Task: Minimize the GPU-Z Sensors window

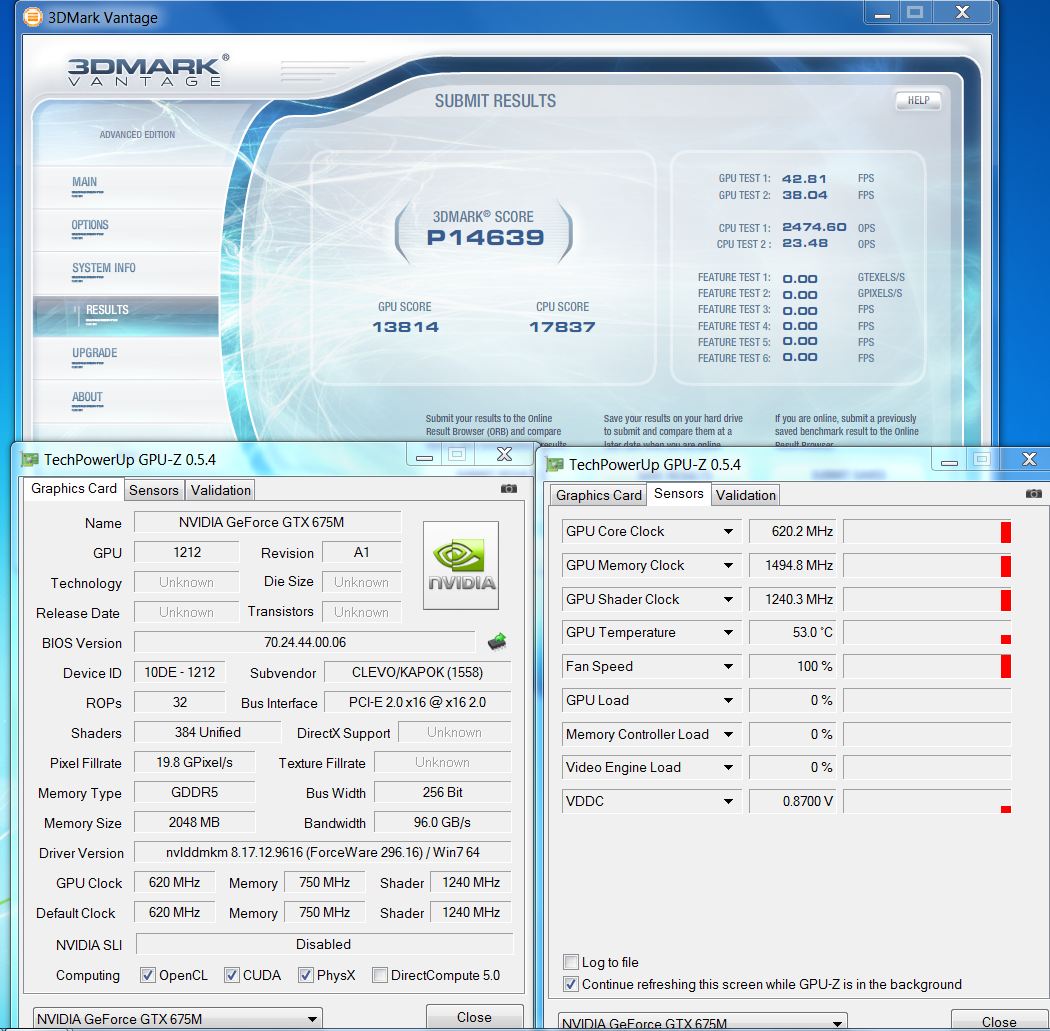Action: click(949, 461)
